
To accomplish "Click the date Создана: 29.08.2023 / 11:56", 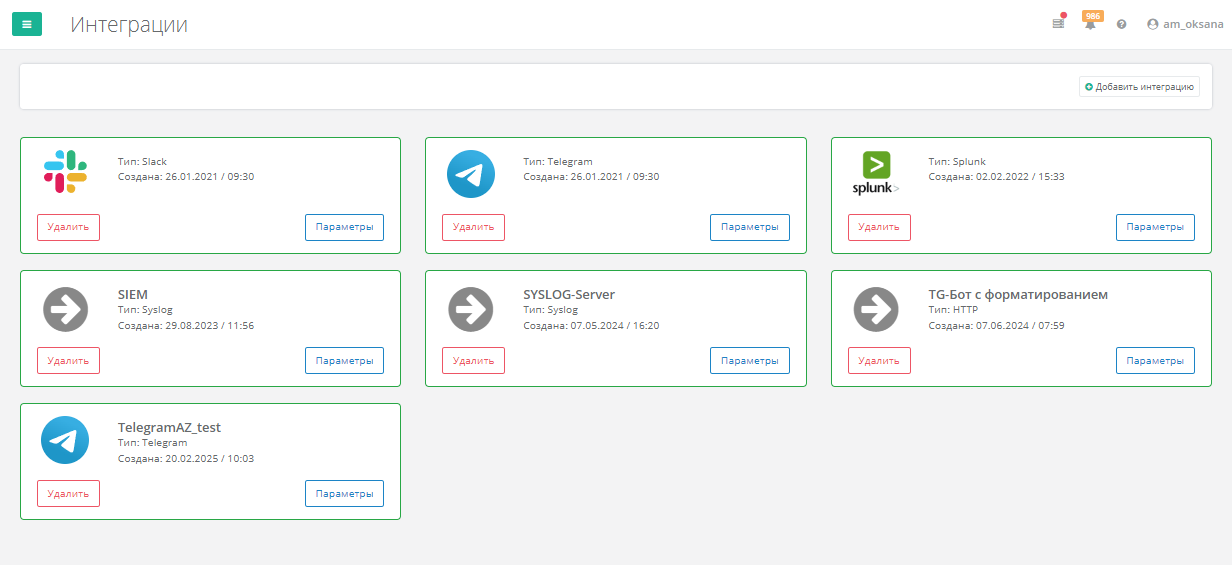I will (186, 326).
